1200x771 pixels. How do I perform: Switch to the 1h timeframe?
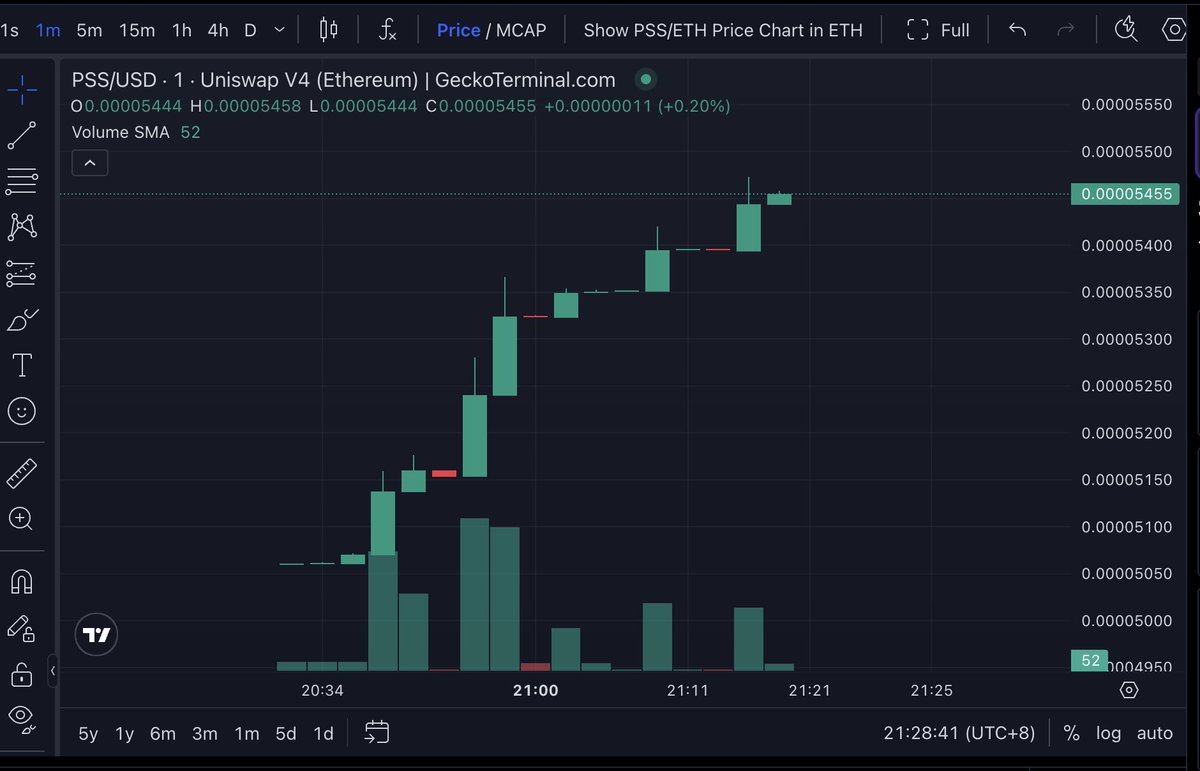tap(181, 30)
